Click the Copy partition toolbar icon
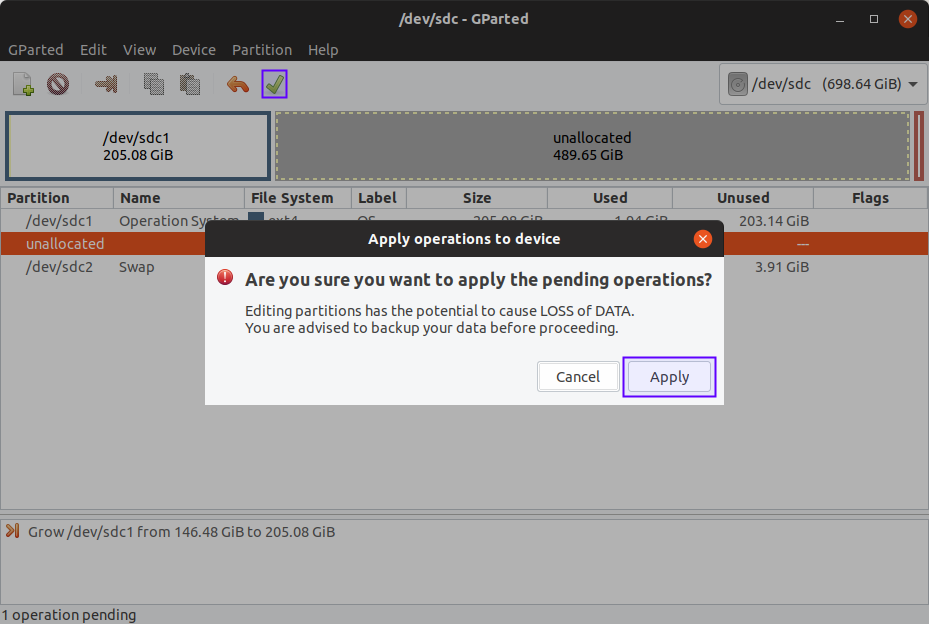This screenshot has width=929, height=624. (153, 85)
